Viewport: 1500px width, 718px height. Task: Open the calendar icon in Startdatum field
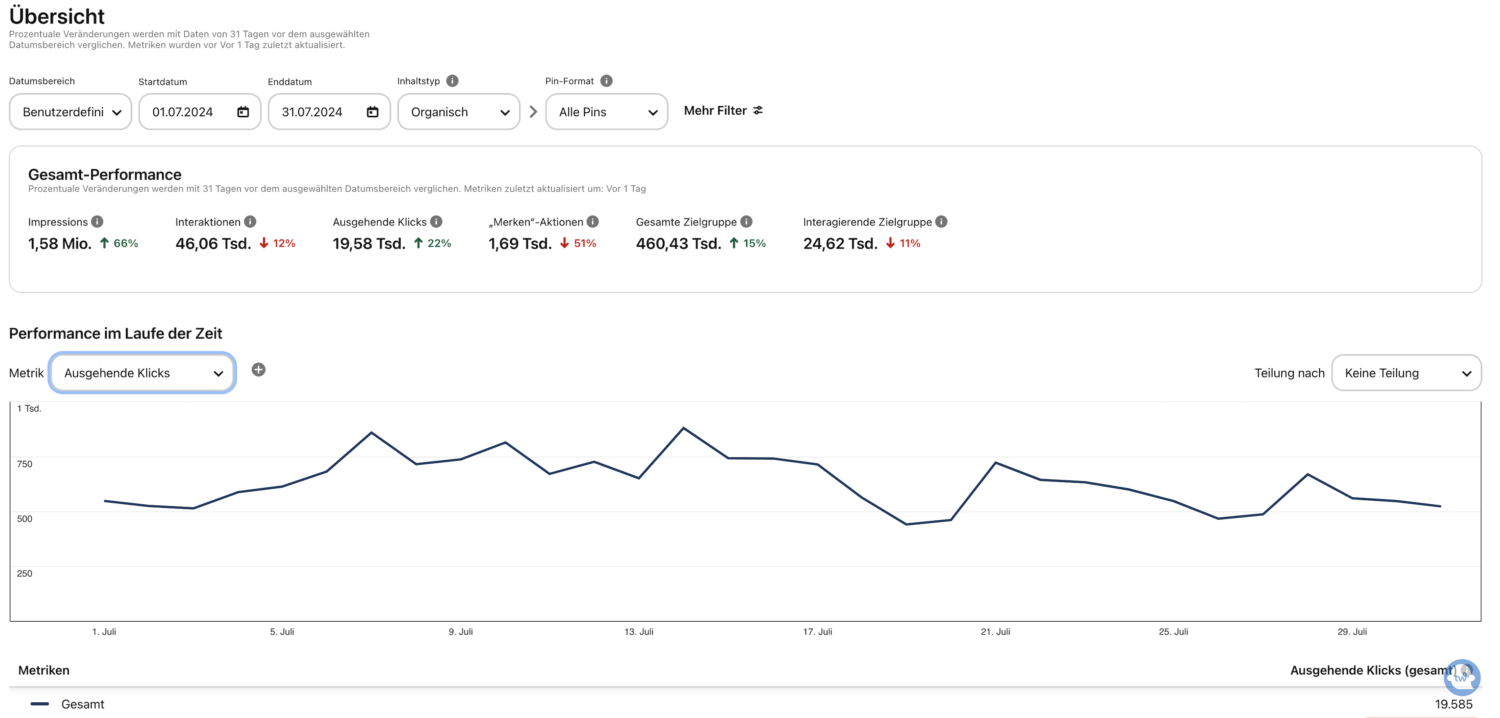pyautogui.click(x=243, y=112)
